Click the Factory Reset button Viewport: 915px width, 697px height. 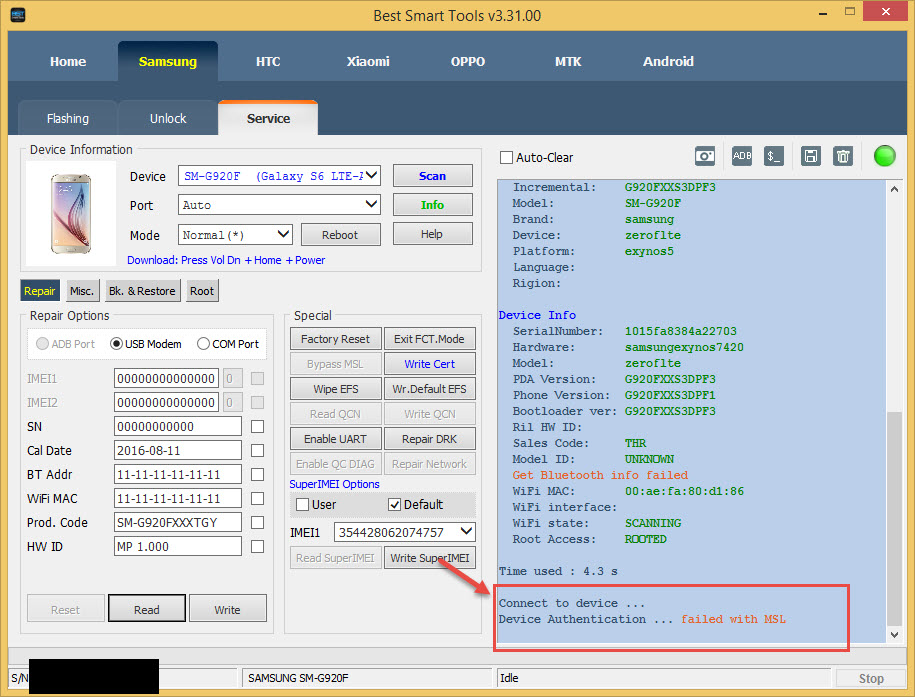(336, 339)
